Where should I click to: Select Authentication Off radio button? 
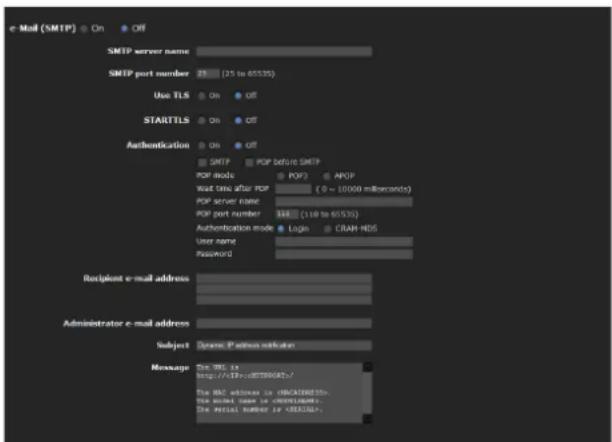click(x=238, y=146)
